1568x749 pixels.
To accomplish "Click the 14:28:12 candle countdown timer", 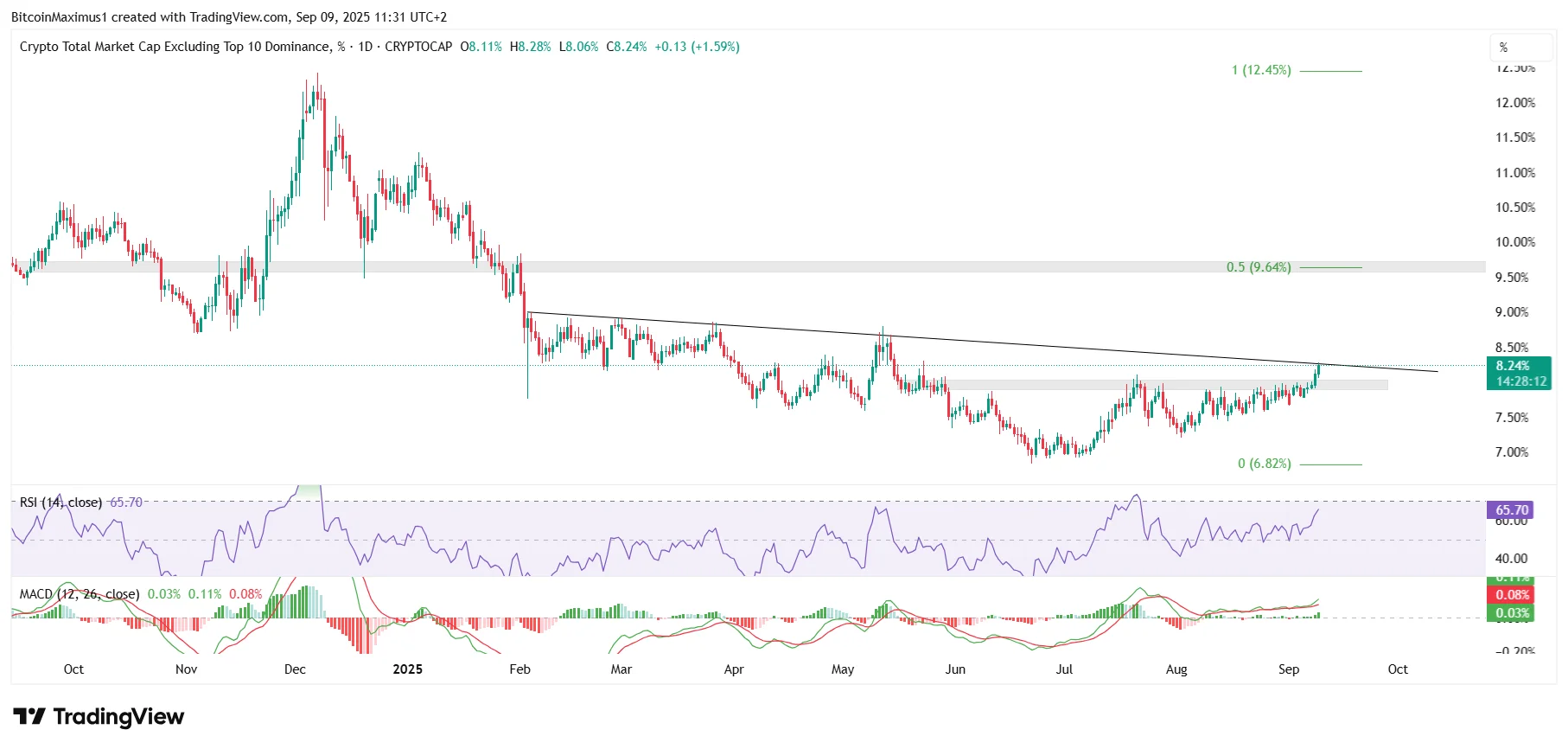I will [x=1520, y=381].
